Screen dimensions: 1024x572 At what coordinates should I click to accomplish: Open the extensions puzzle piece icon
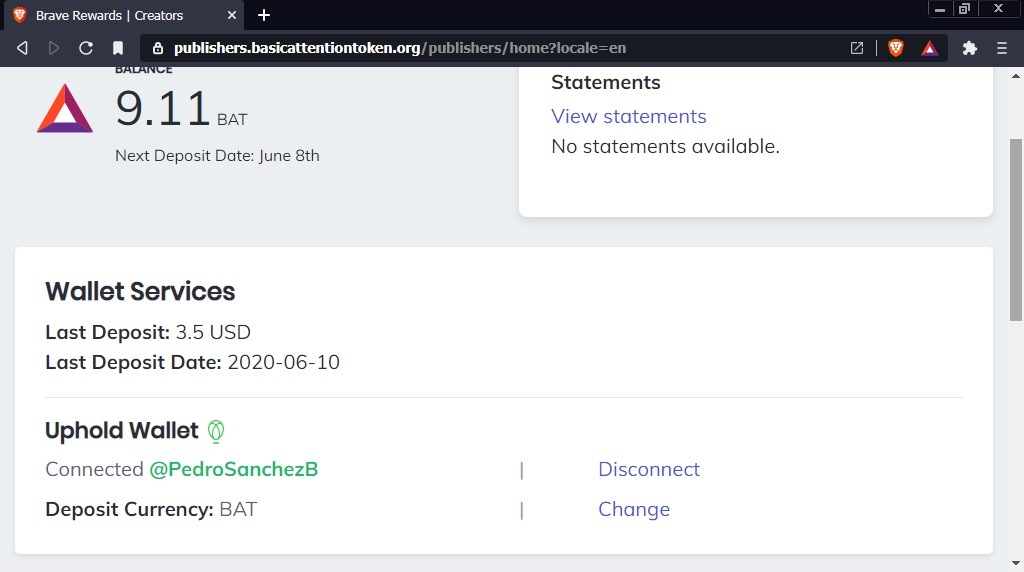point(970,48)
